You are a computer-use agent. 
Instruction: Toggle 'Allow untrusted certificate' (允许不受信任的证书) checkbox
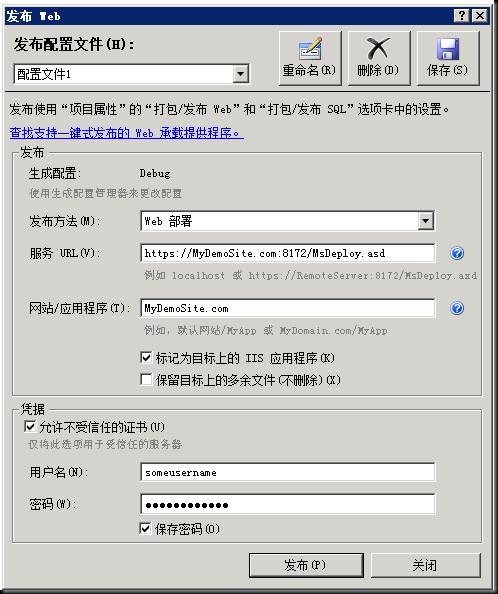click(30, 427)
